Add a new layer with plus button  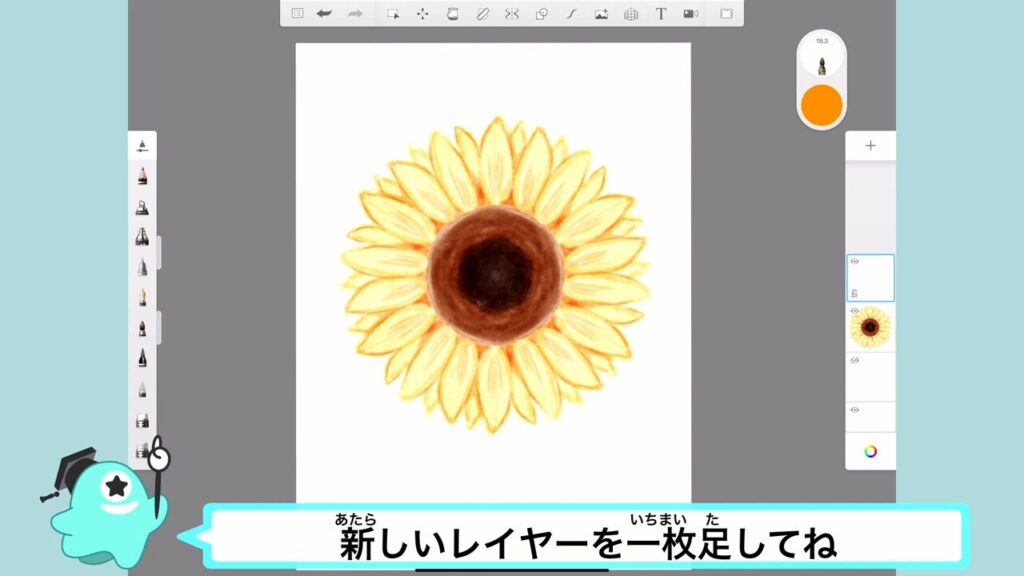pyautogui.click(x=870, y=146)
